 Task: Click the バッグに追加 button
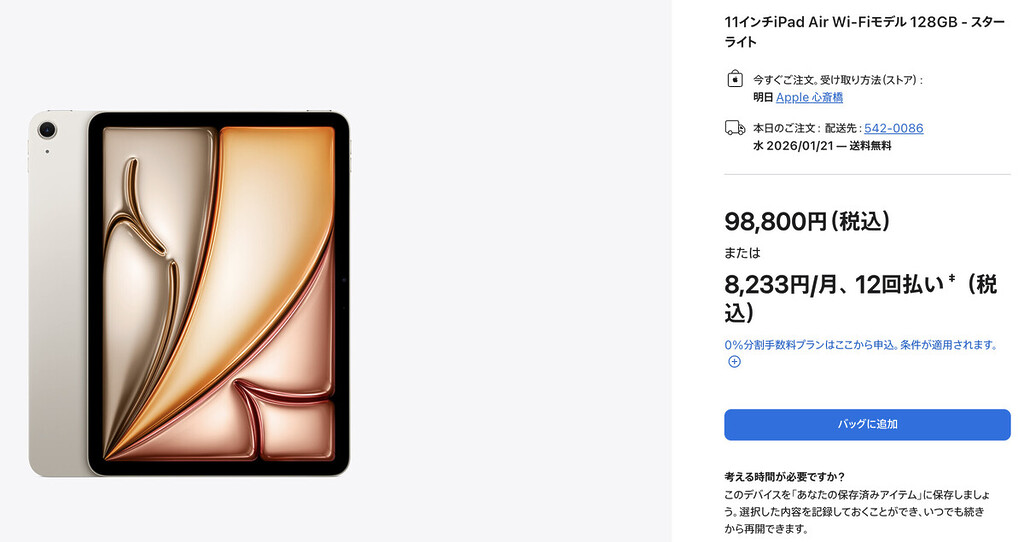click(x=867, y=424)
